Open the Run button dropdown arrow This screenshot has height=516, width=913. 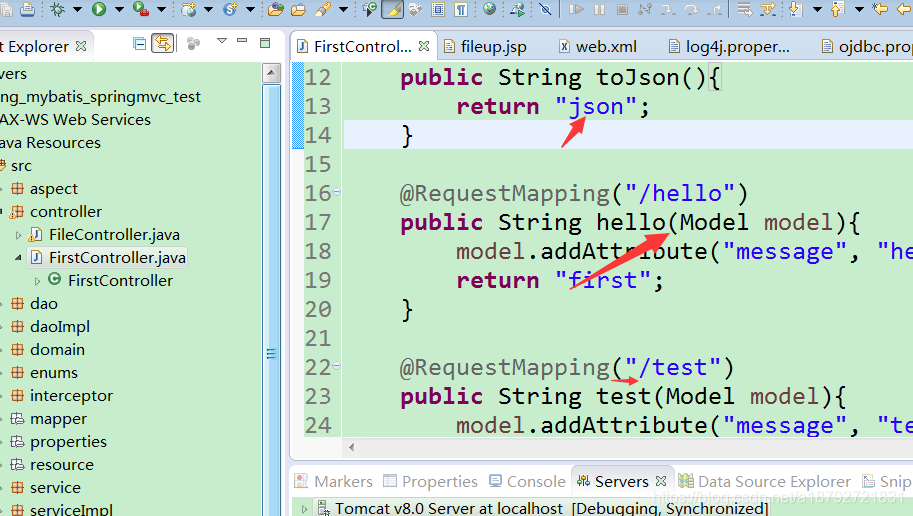coord(119,9)
